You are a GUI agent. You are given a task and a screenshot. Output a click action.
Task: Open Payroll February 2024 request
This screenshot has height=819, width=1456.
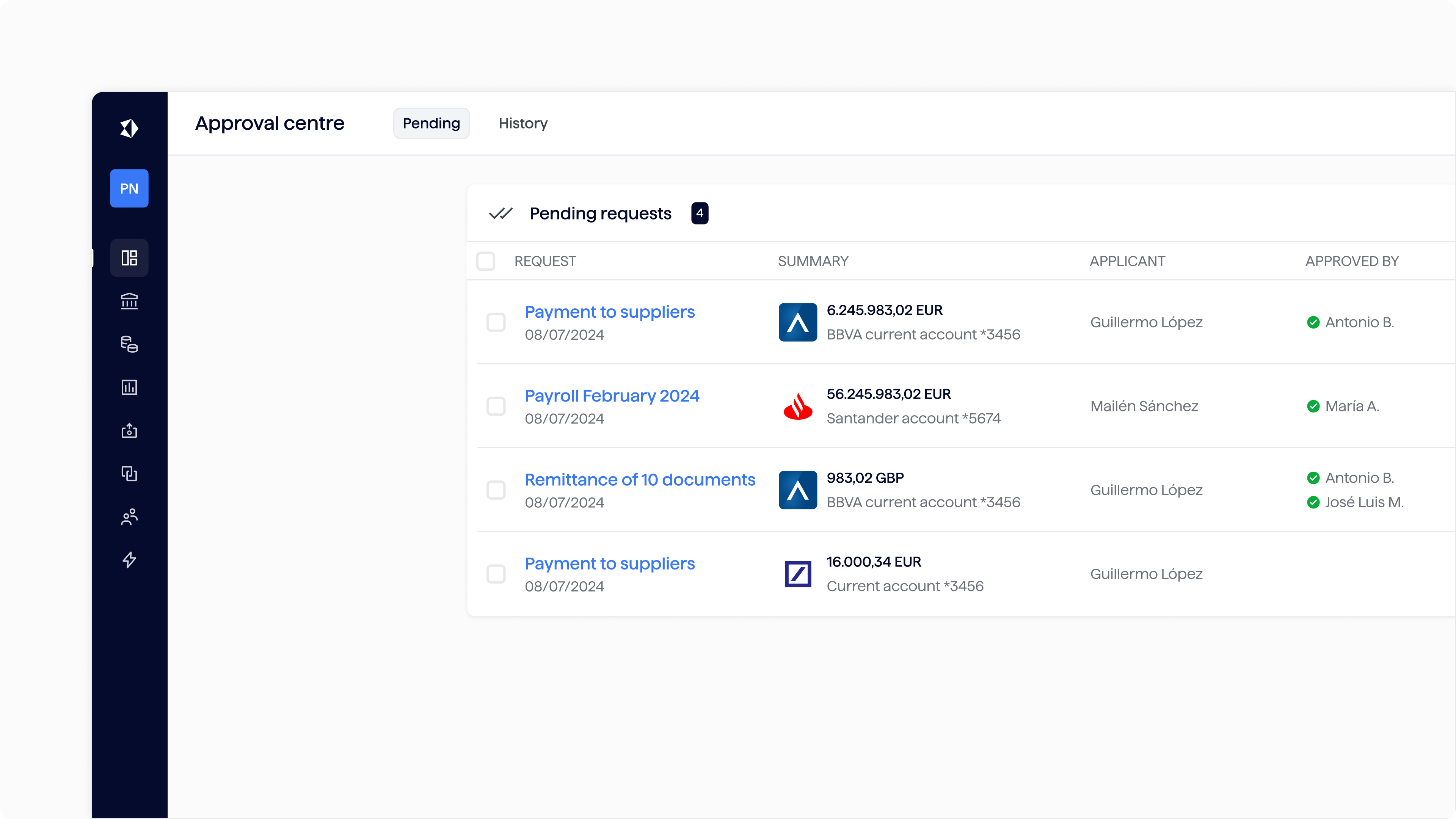pyautogui.click(x=612, y=395)
